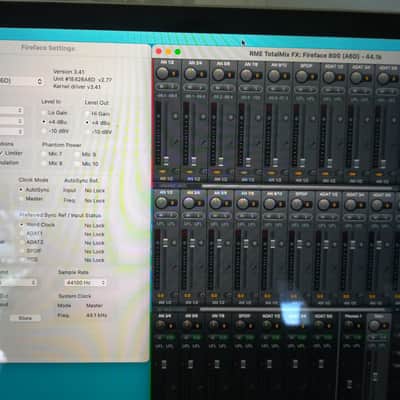Toggle the Limiter checkbox

tap(1, 153)
